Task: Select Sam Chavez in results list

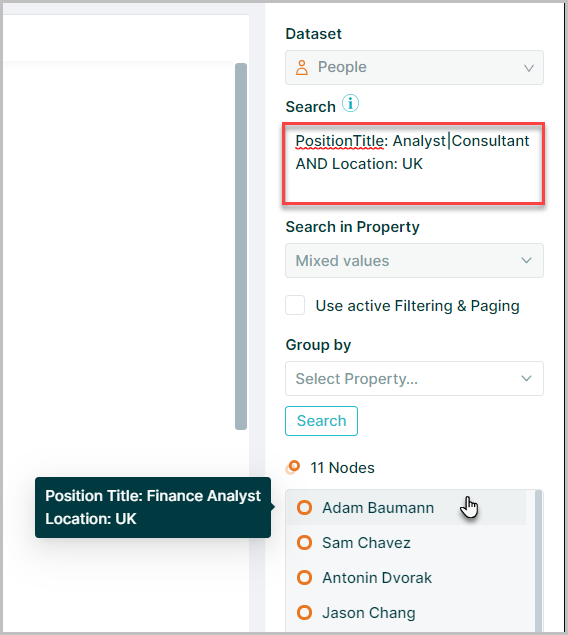Action: (x=406, y=543)
